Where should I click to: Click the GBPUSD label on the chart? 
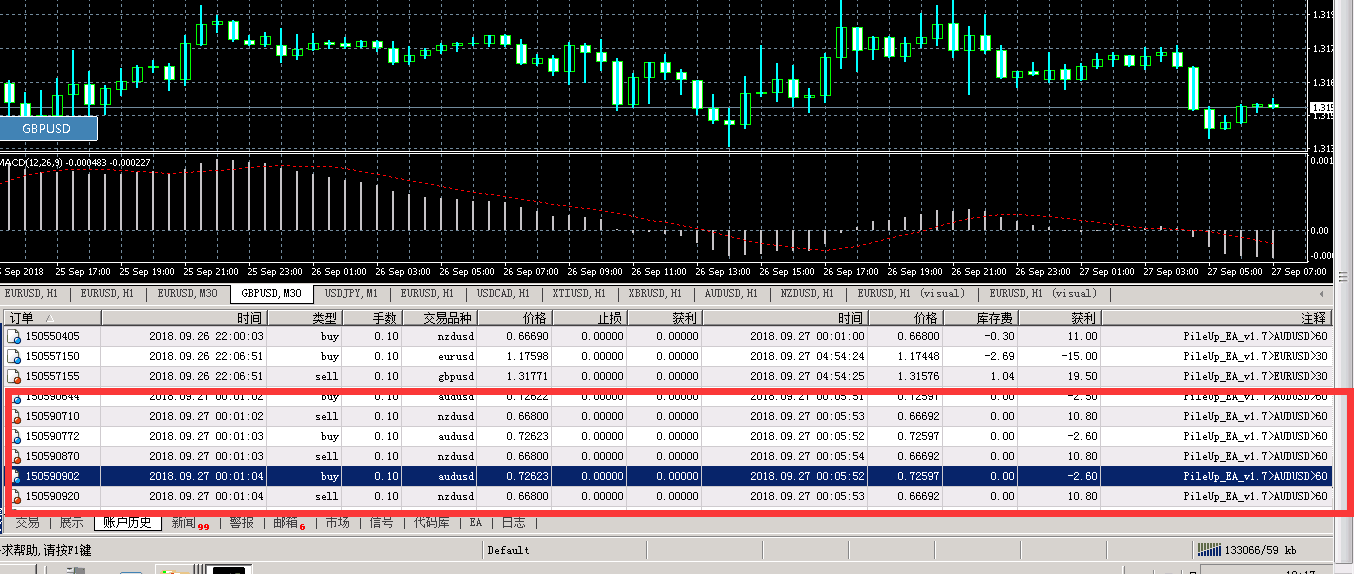(48, 129)
